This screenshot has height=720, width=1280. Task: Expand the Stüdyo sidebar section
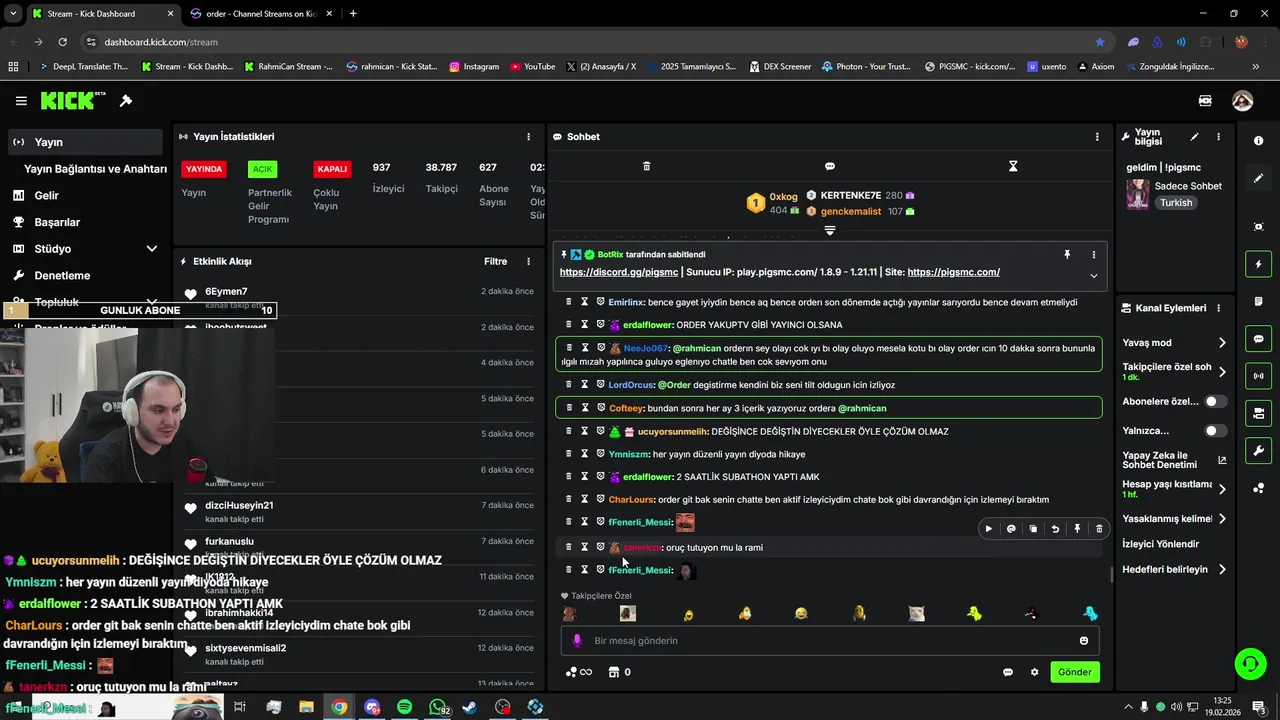pos(151,249)
